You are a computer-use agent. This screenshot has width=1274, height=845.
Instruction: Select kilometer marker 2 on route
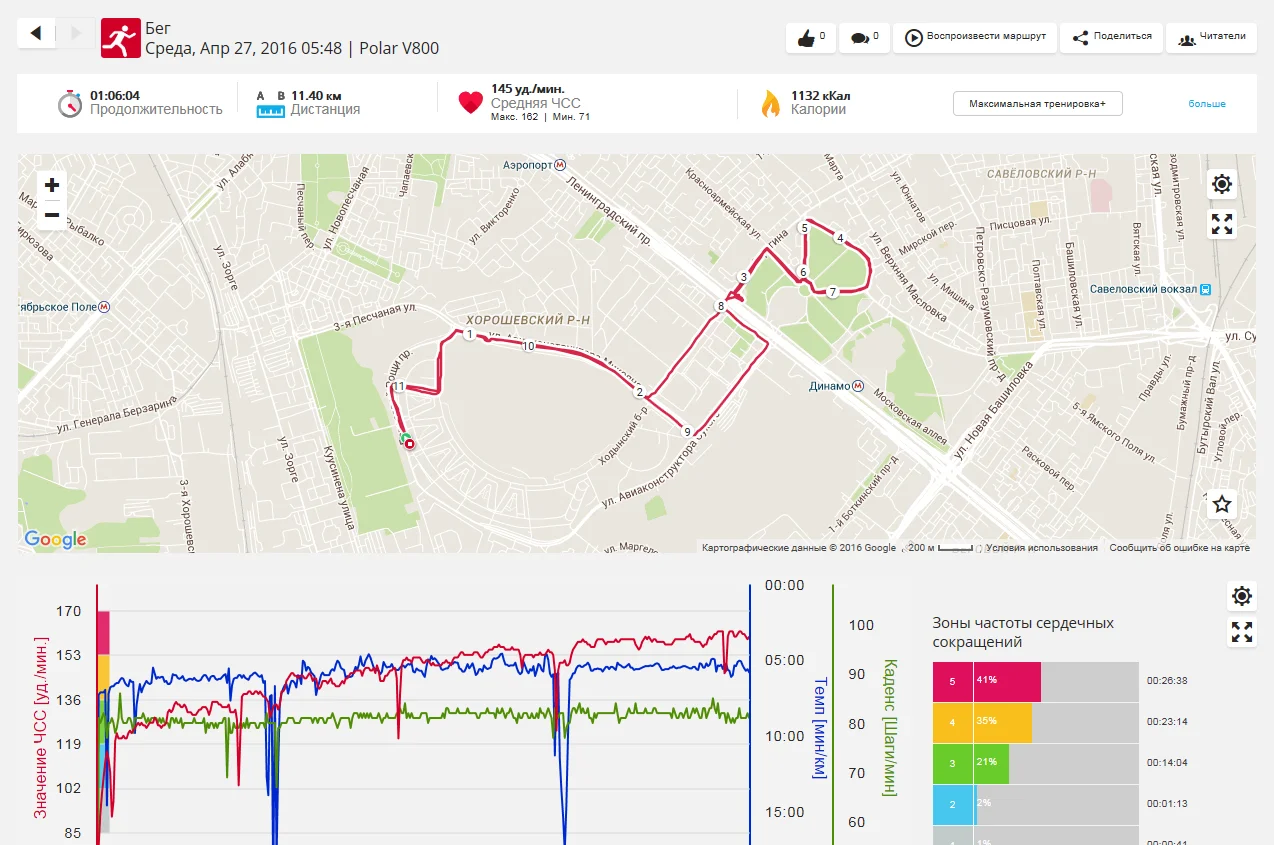(x=639, y=393)
